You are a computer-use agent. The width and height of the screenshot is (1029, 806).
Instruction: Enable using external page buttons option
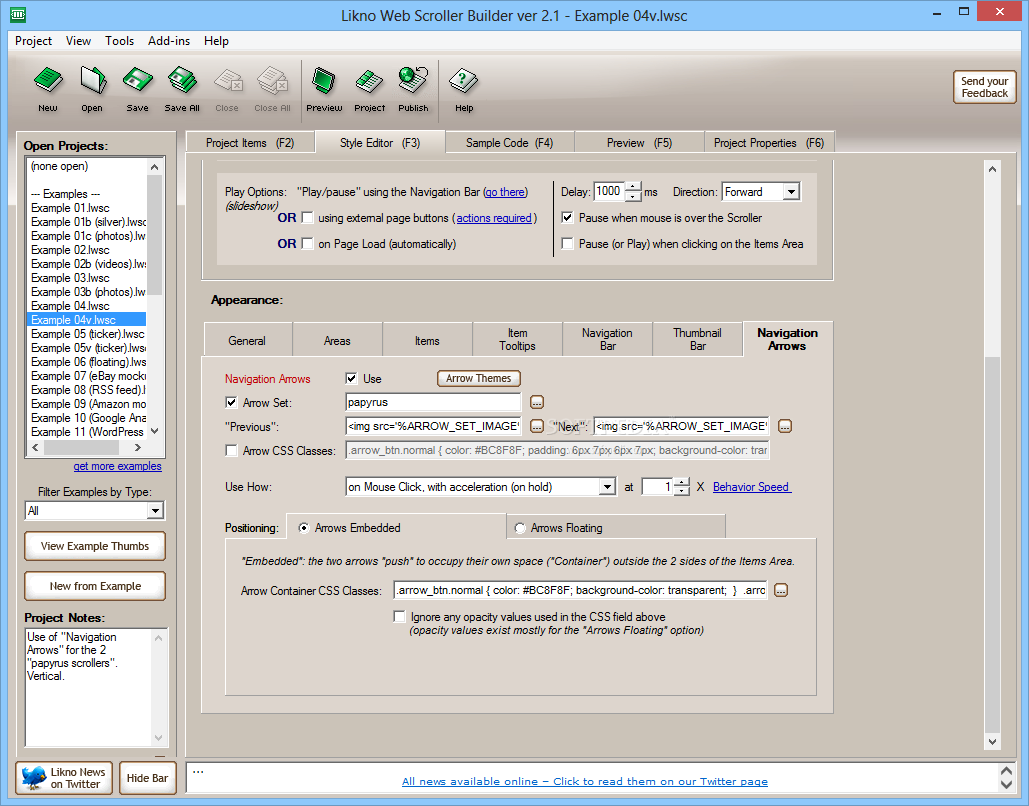coord(307,217)
